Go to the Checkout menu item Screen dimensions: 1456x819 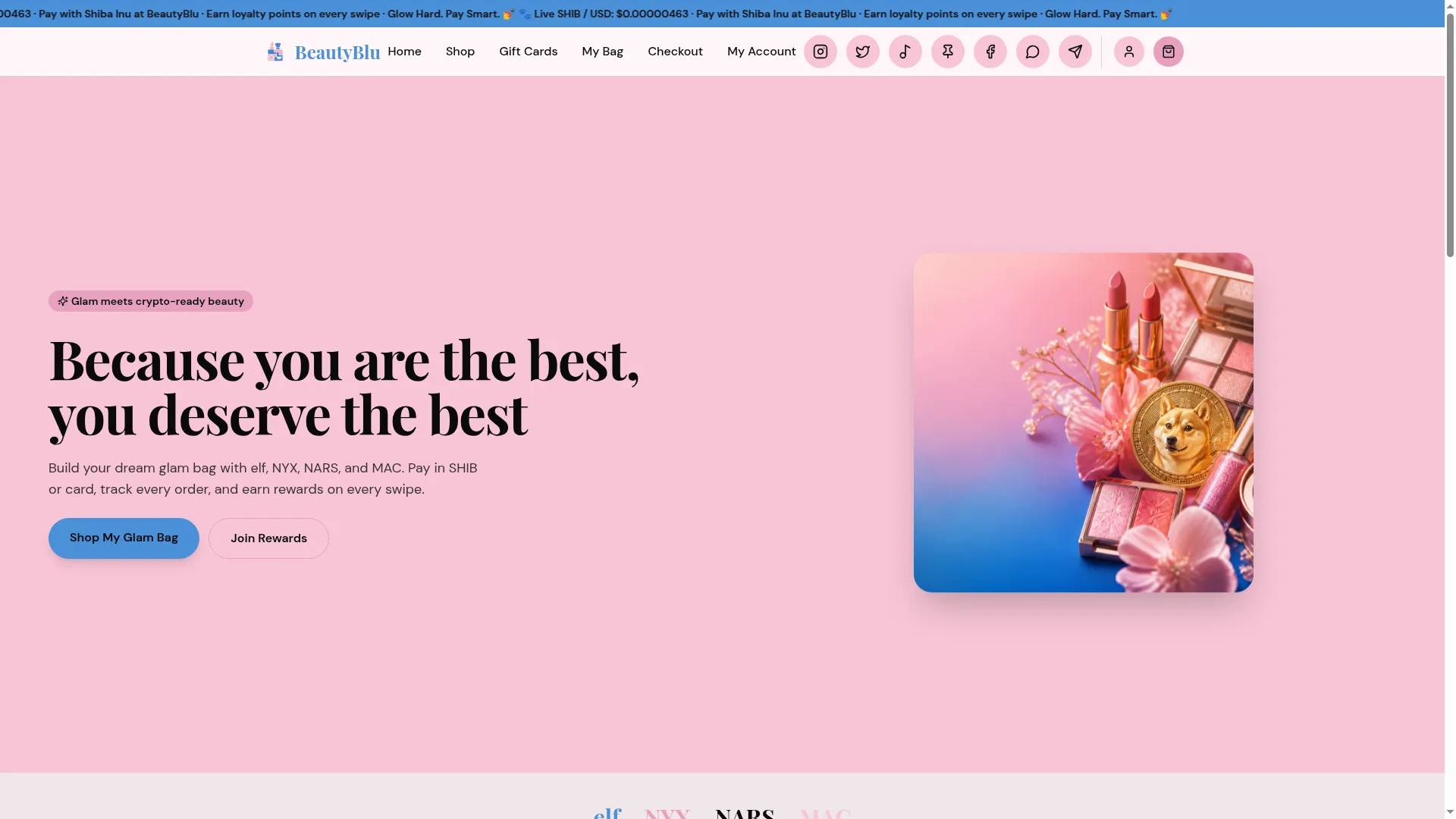pyautogui.click(x=675, y=52)
